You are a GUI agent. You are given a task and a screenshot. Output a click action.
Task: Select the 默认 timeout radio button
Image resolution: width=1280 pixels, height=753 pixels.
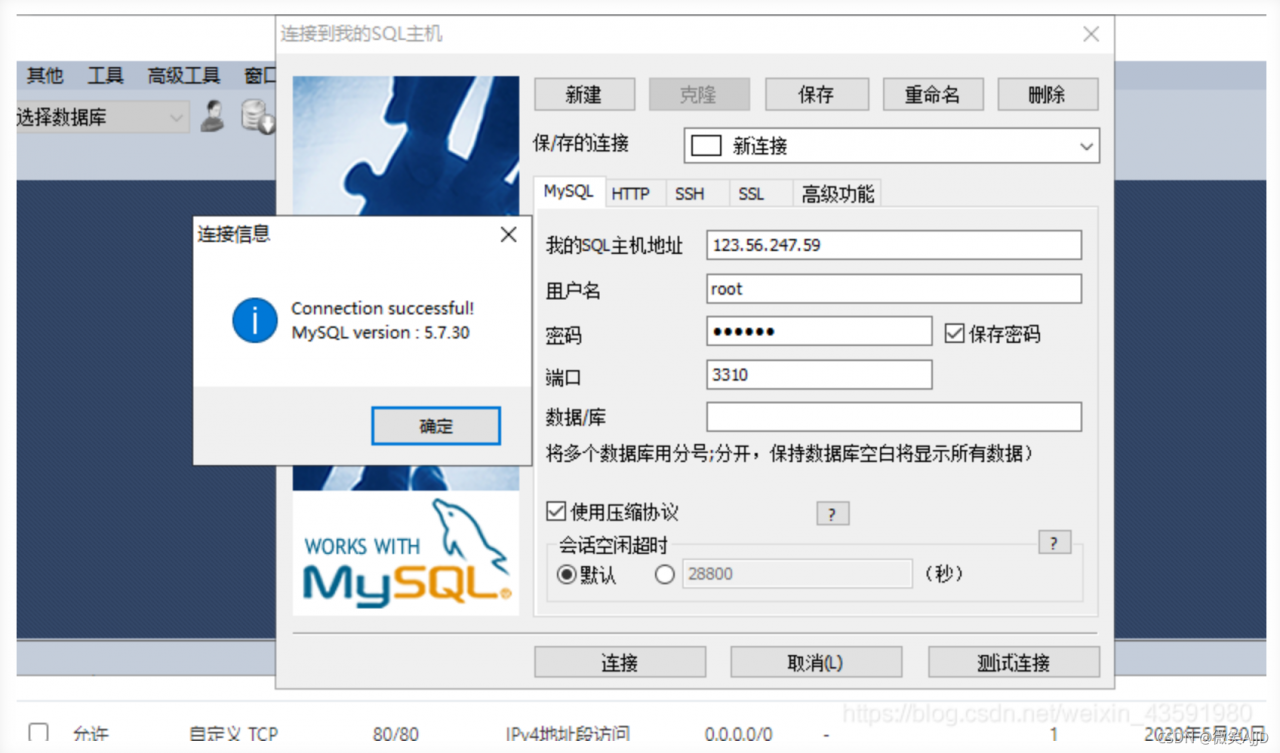pyautogui.click(x=567, y=575)
